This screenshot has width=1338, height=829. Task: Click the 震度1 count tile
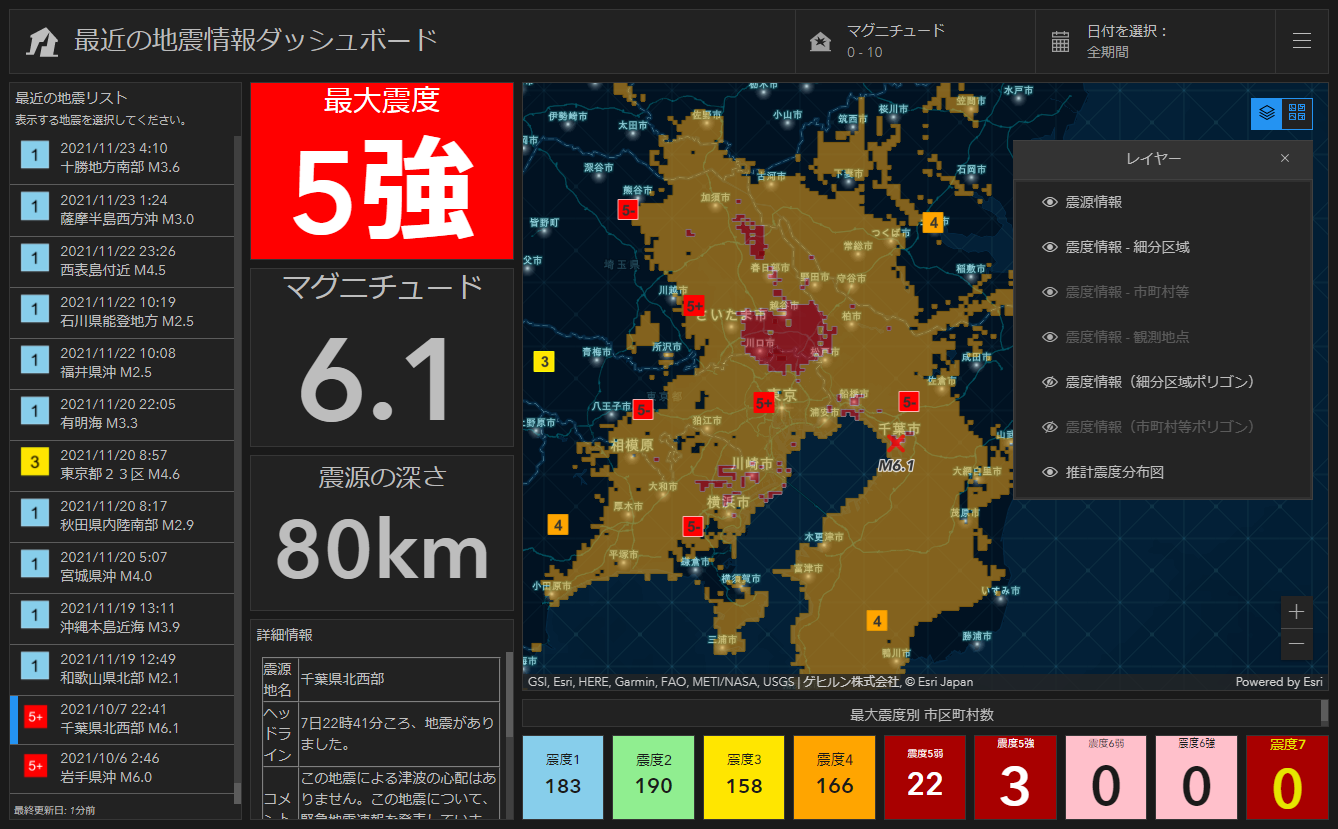click(x=563, y=777)
